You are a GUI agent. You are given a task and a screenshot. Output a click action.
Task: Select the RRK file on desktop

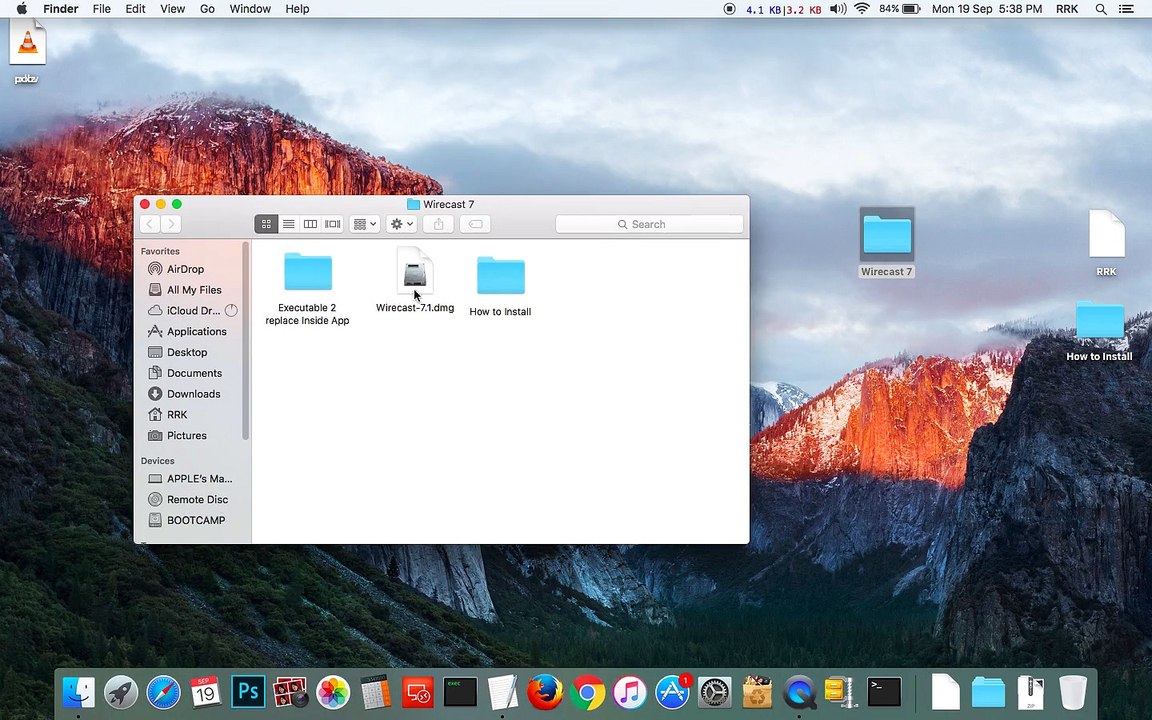[1106, 243]
